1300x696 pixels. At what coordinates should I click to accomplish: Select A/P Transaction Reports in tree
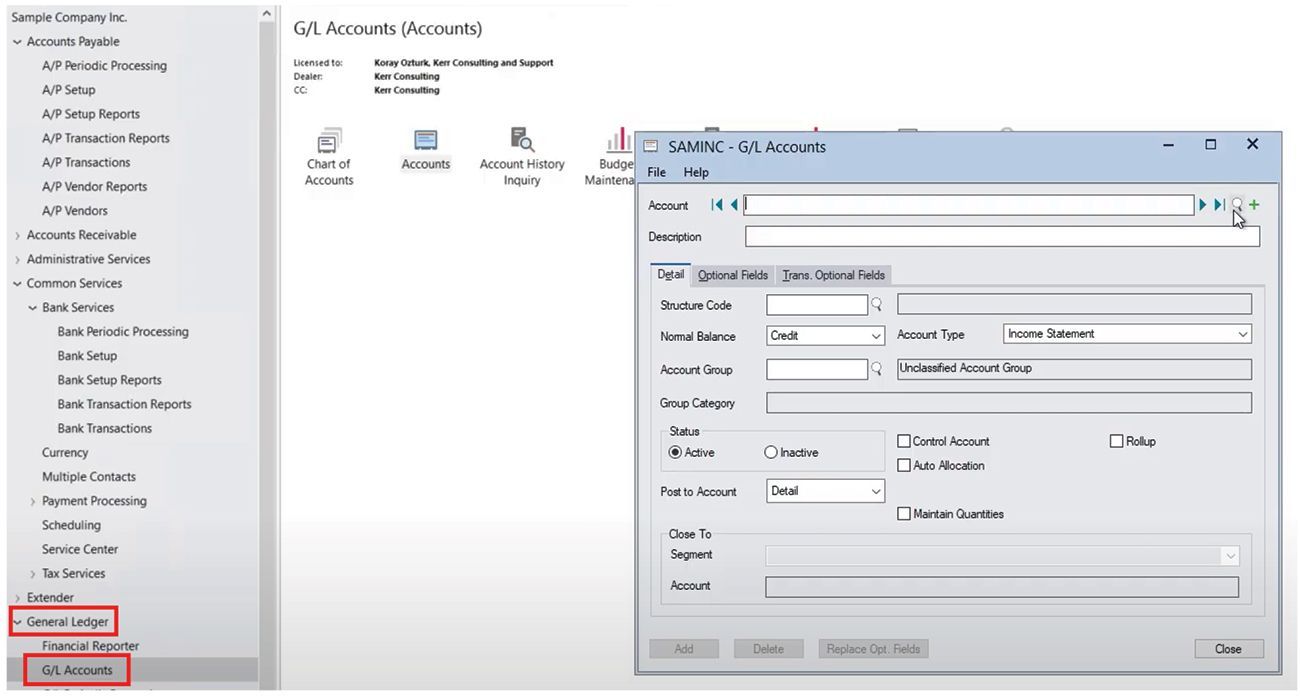pyautogui.click(x=106, y=138)
